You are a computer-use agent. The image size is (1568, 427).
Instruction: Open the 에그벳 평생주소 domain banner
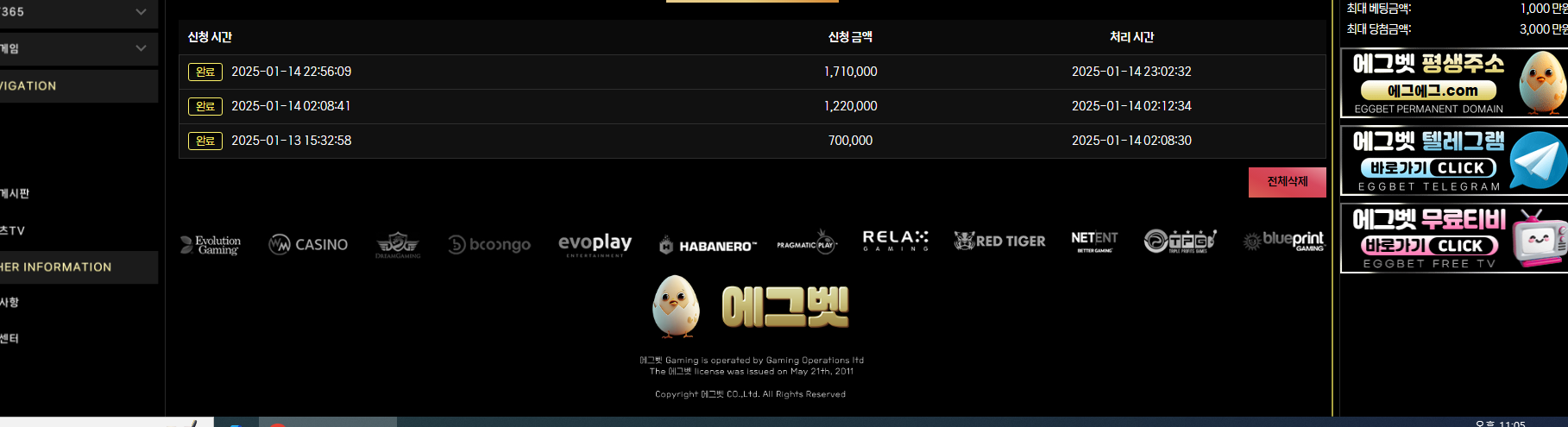pyautogui.click(x=1454, y=83)
